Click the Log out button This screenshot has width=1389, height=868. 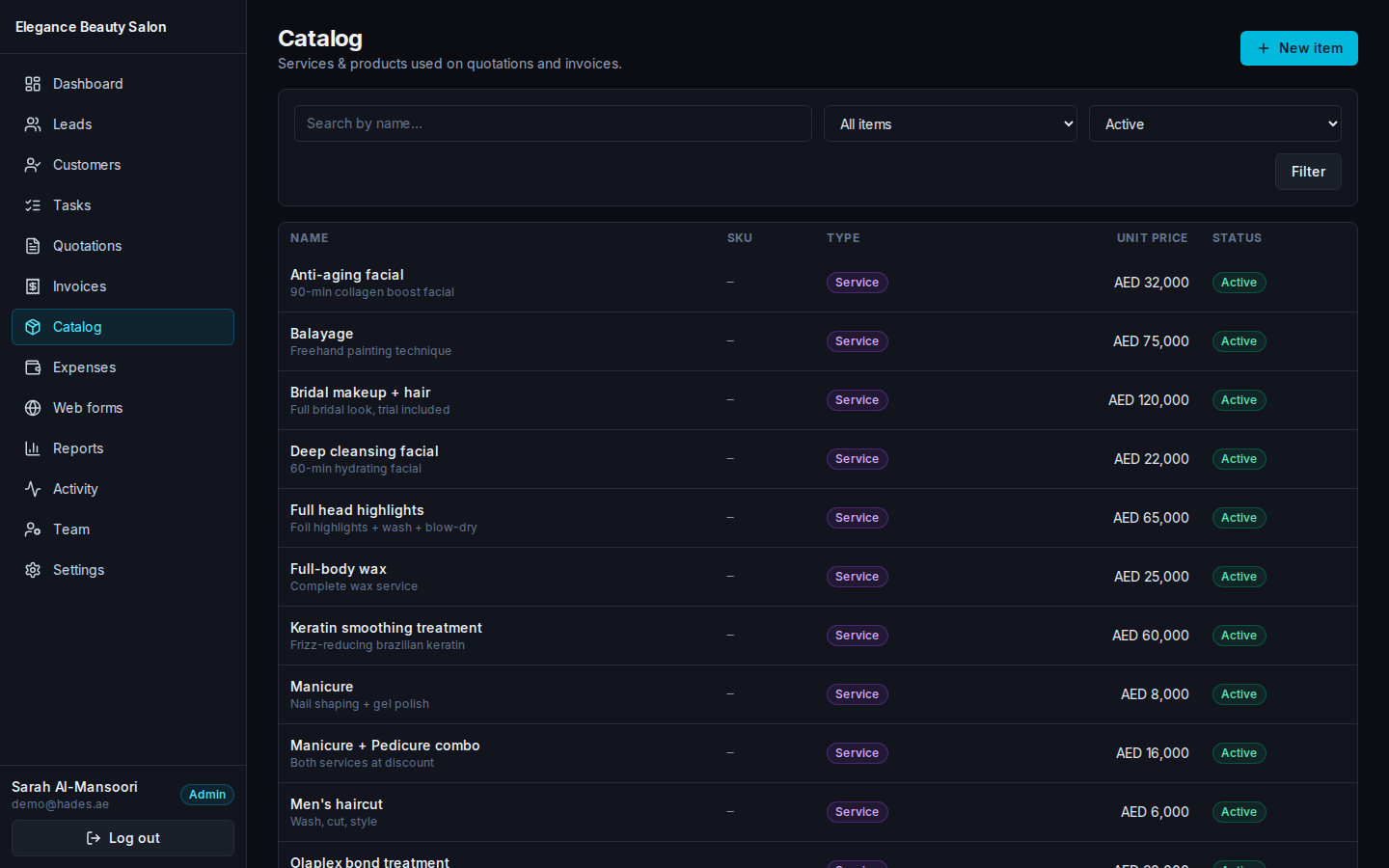pyautogui.click(x=123, y=838)
